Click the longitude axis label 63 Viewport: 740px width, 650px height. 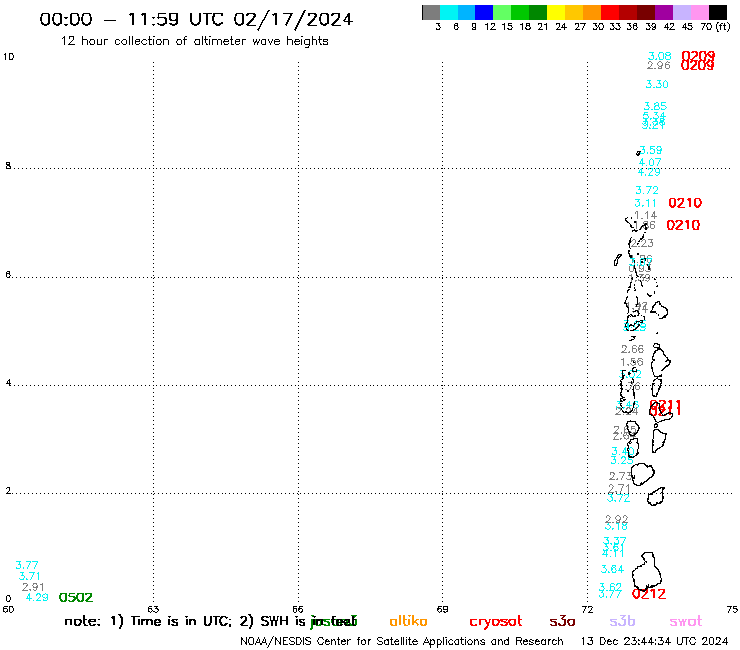click(153, 609)
